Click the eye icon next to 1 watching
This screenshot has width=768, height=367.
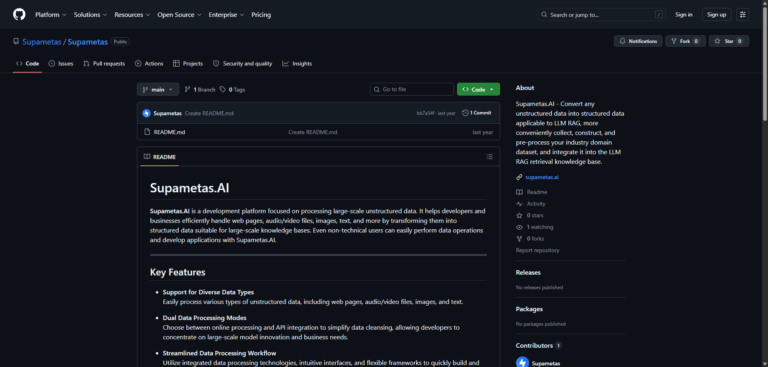[519, 227]
